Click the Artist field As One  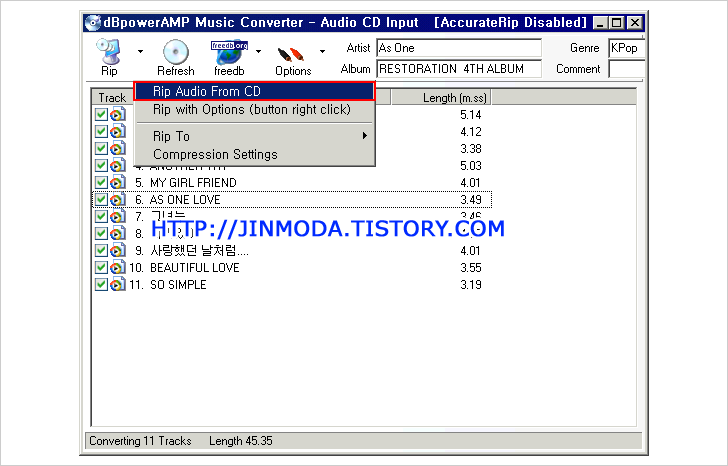(x=459, y=48)
